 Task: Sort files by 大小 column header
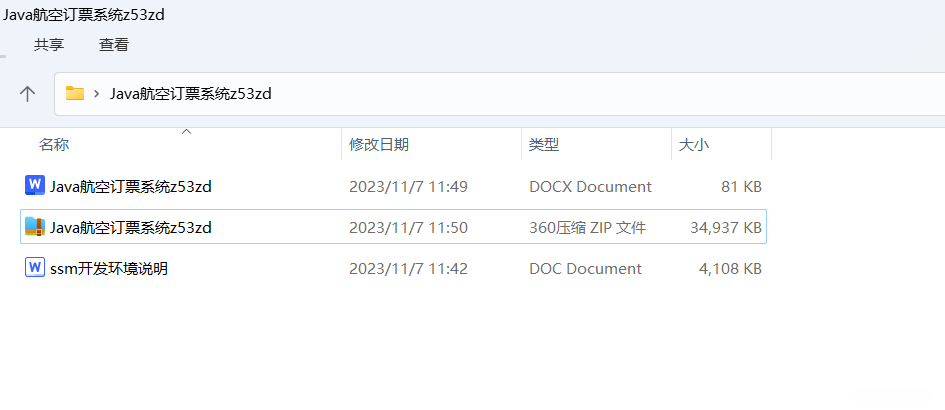[x=693, y=145]
